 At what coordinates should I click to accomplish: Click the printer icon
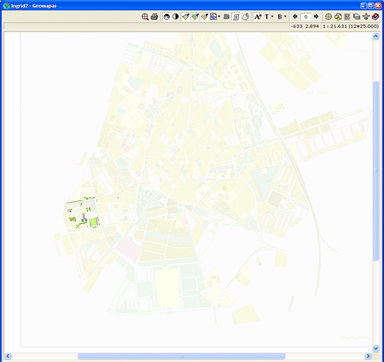154,17
